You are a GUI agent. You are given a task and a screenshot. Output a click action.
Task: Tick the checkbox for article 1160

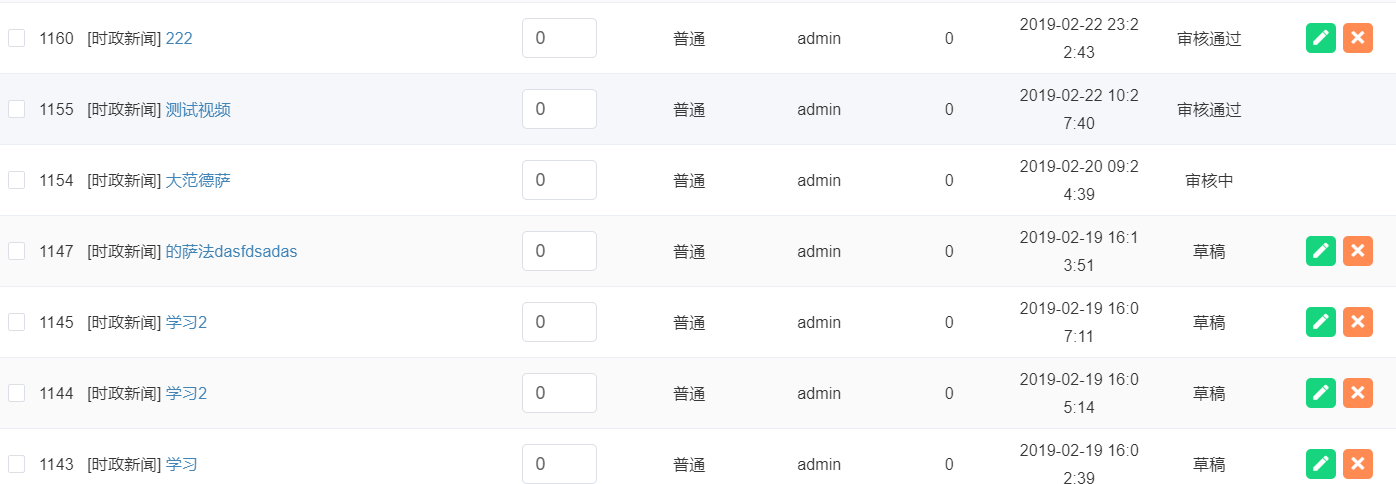pyautogui.click(x=17, y=38)
